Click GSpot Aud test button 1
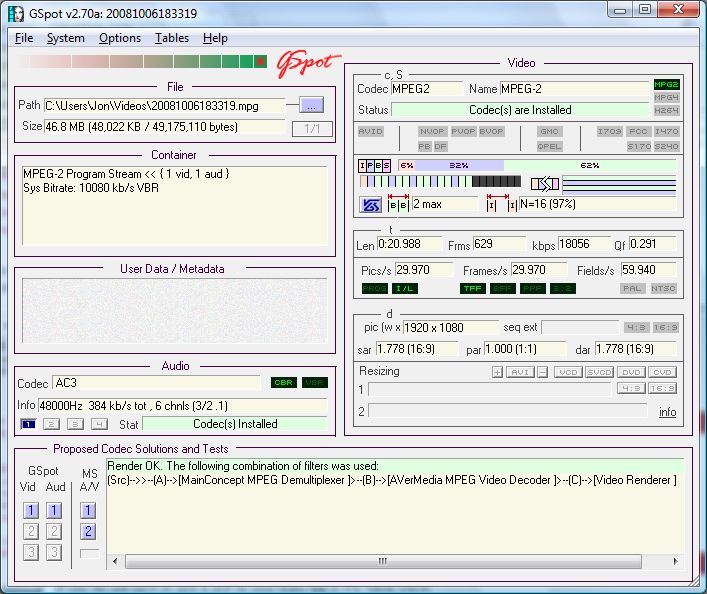The image size is (707, 594). click(x=54, y=511)
